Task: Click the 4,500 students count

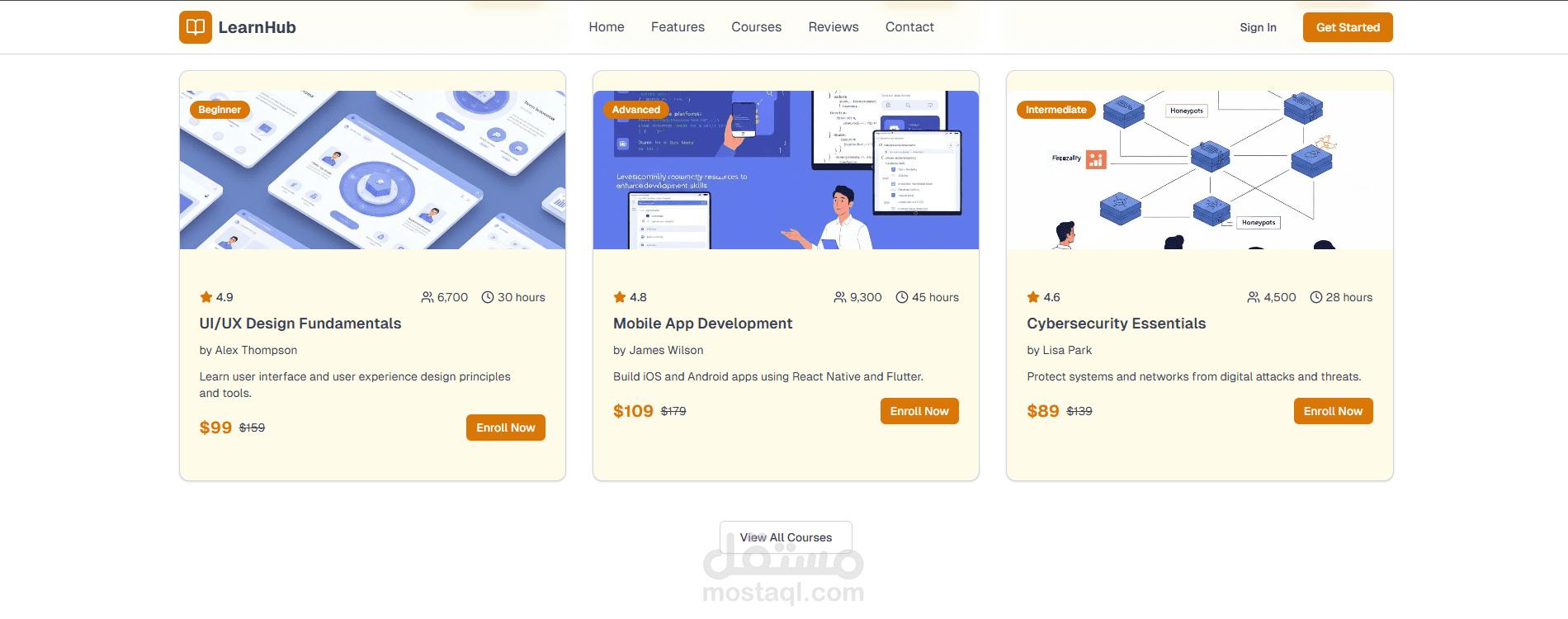Action: coord(1280,297)
